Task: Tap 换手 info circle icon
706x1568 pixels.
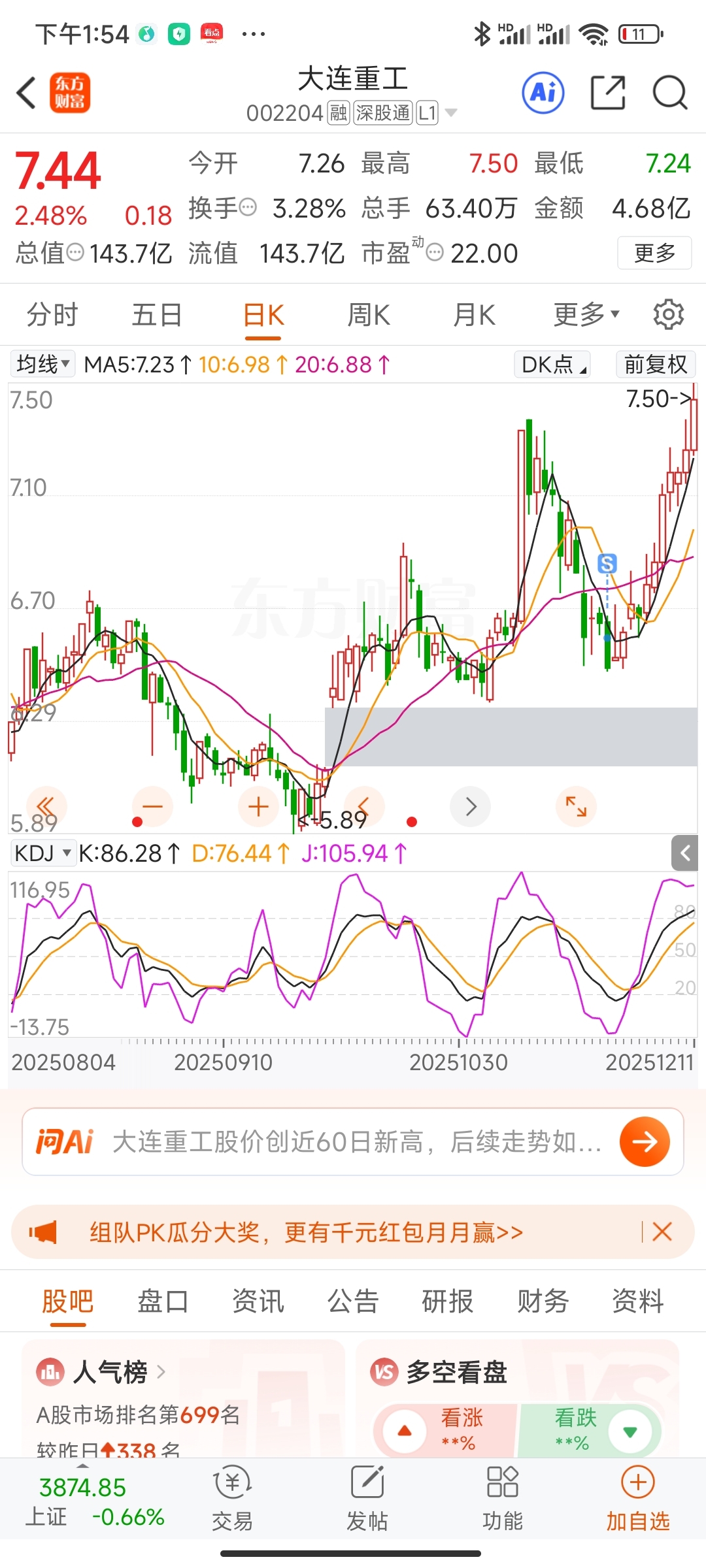Action: [248, 208]
